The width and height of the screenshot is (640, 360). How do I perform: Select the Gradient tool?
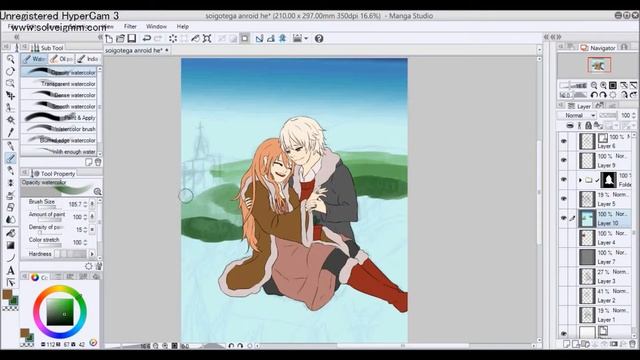(10, 245)
